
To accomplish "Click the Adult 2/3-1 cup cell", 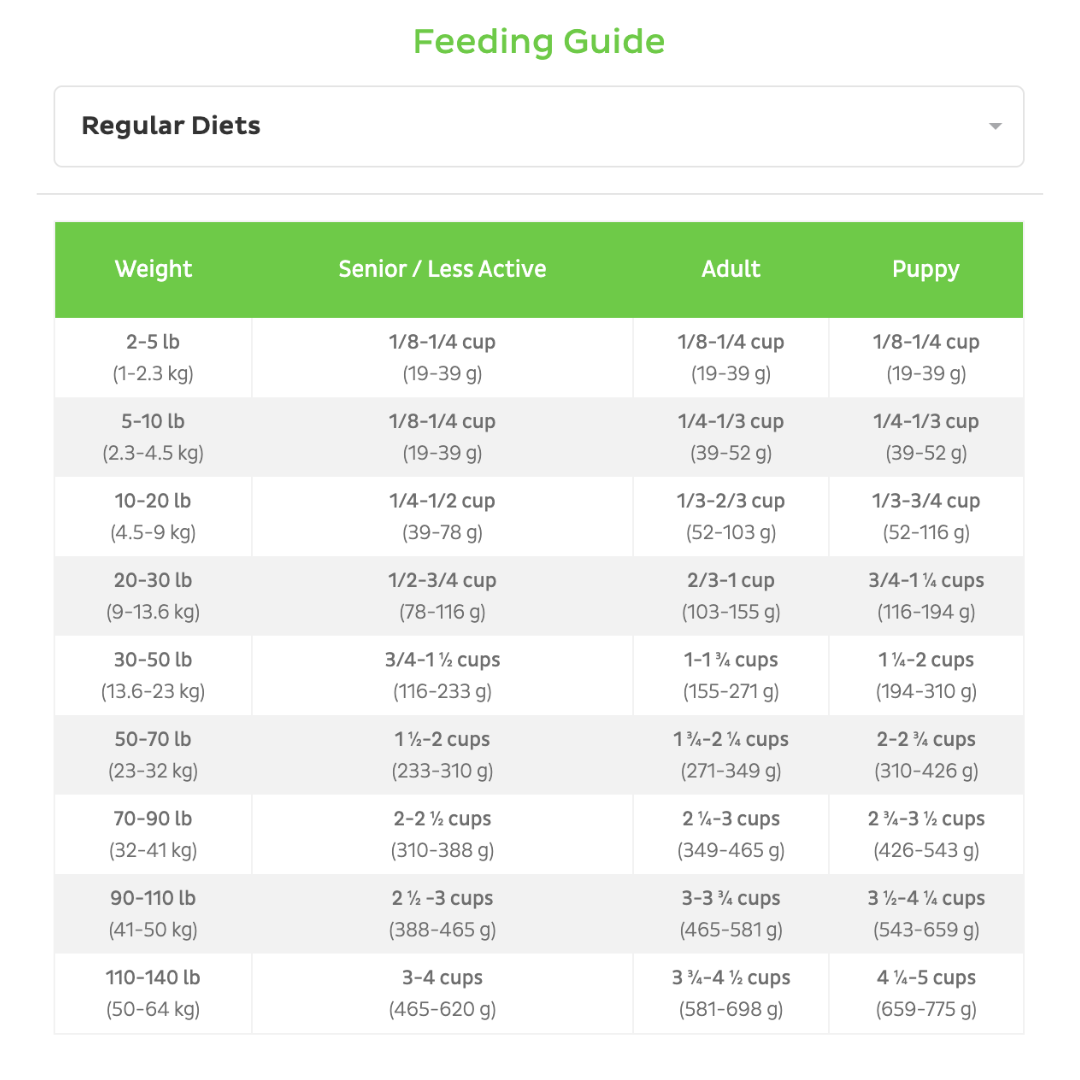I will 731,596.
